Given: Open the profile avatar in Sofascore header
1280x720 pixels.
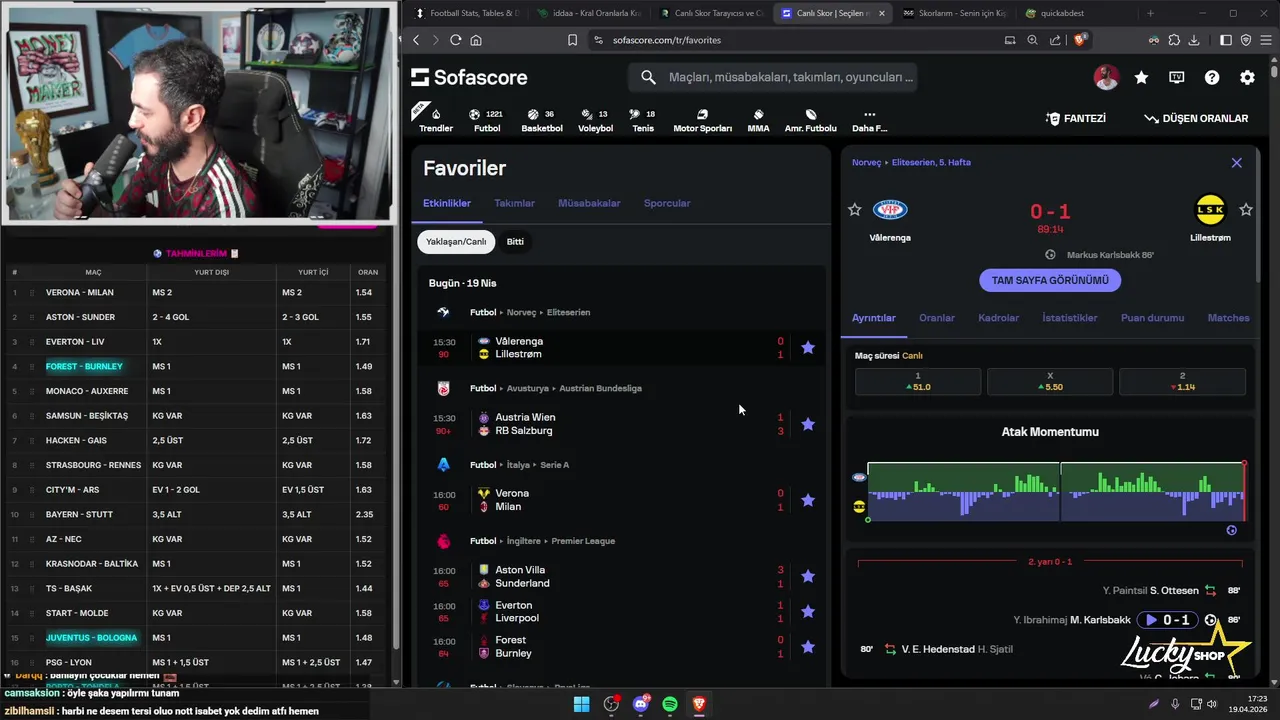Looking at the screenshot, I should click(x=1106, y=77).
